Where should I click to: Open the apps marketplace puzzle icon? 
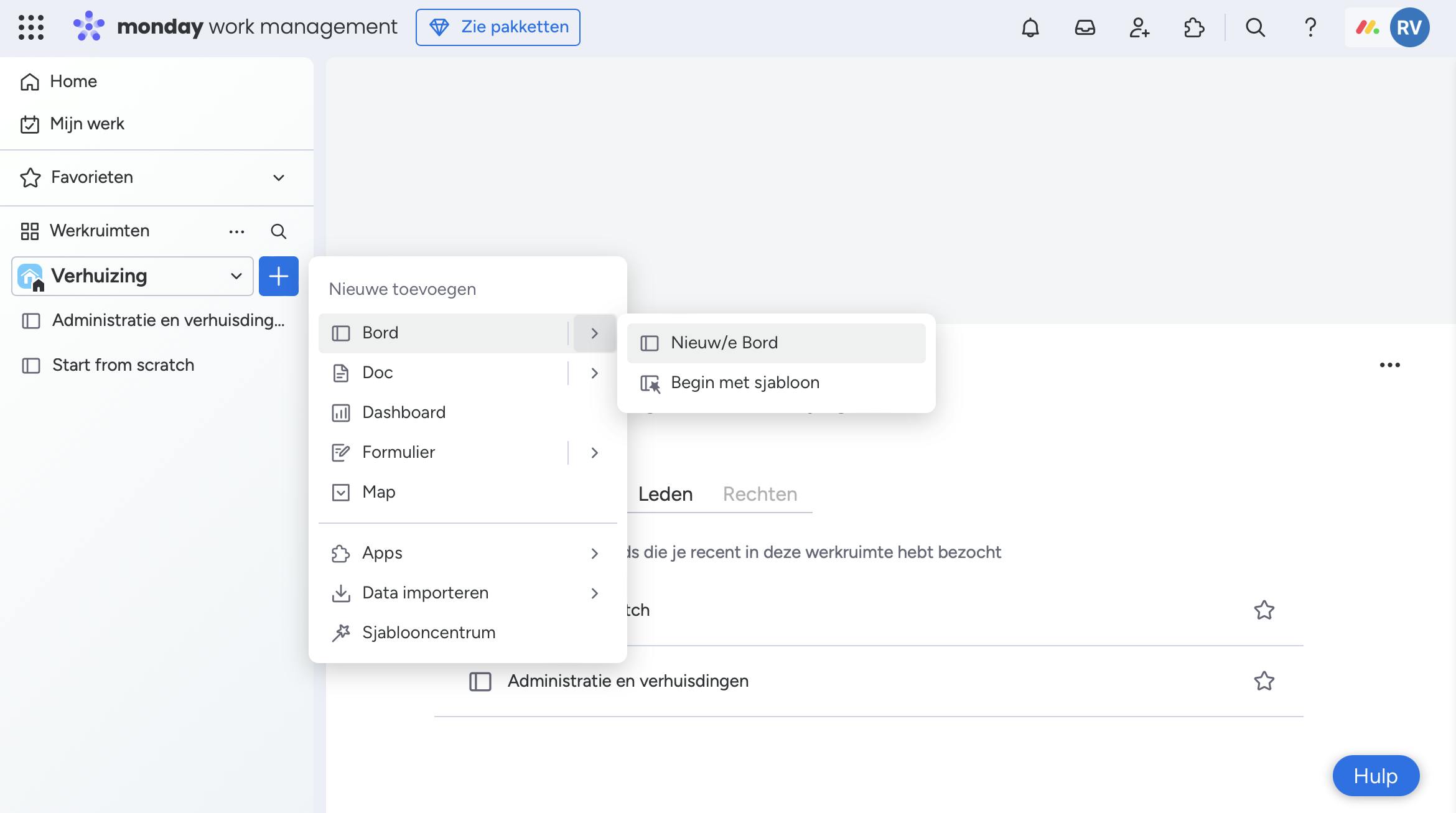pos(1193,27)
